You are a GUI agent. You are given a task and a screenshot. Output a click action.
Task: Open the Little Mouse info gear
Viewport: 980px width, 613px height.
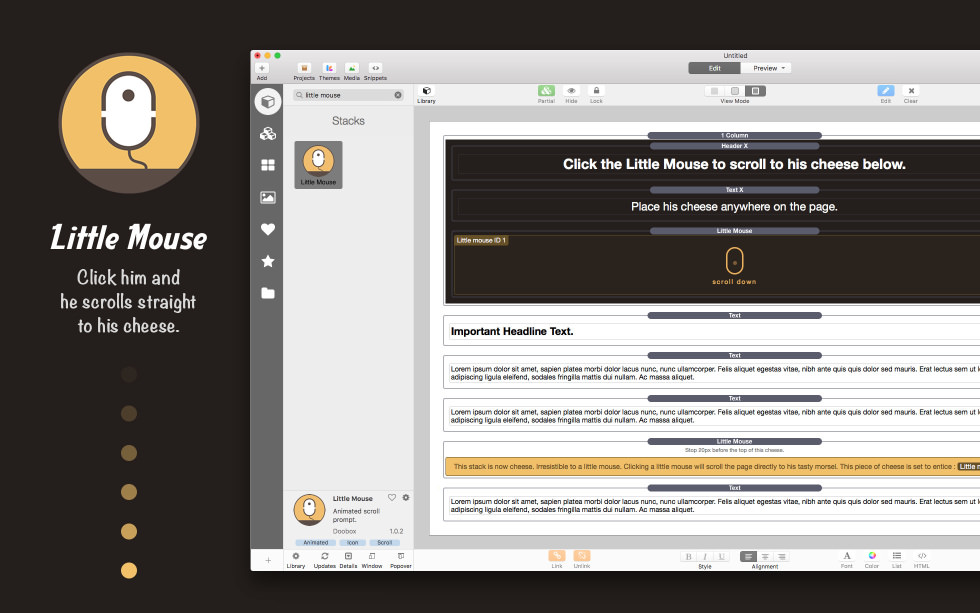[x=406, y=497]
